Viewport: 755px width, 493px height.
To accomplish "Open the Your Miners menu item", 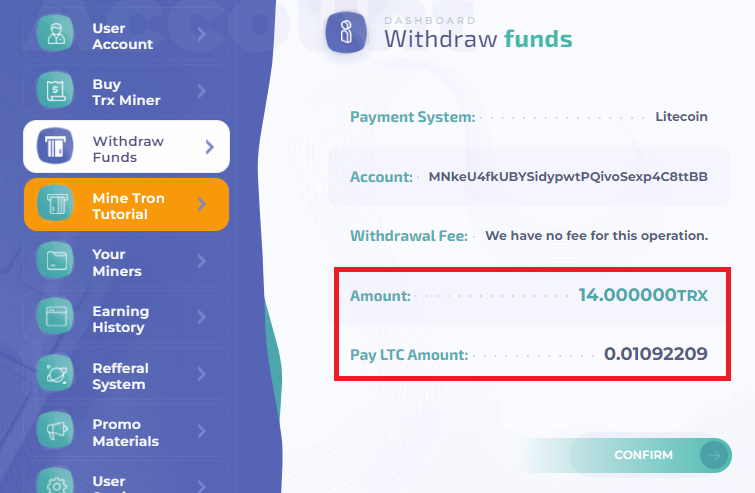I will [x=117, y=262].
